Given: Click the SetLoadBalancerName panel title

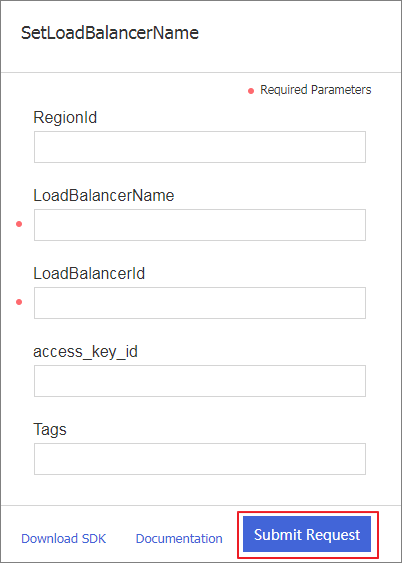Looking at the screenshot, I should coord(110,33).
